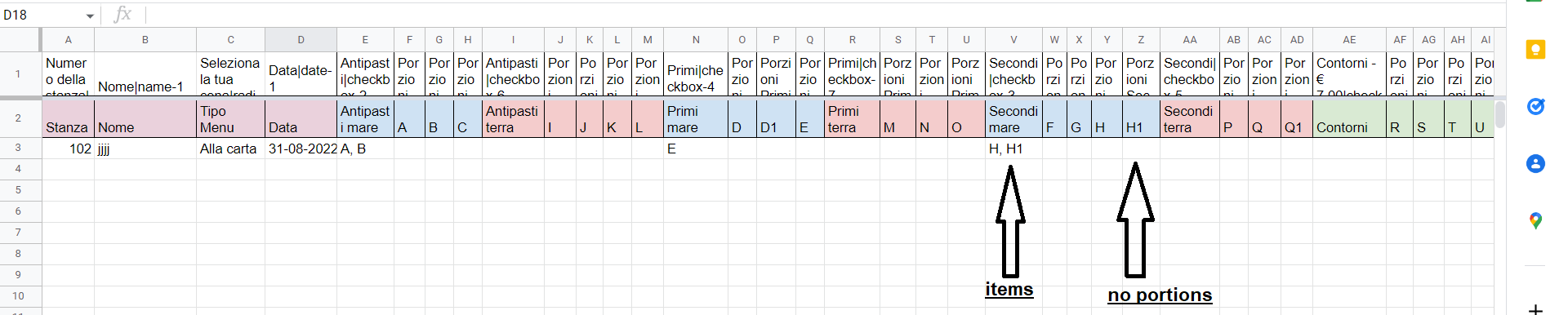Click the underlined items label

1009,290
